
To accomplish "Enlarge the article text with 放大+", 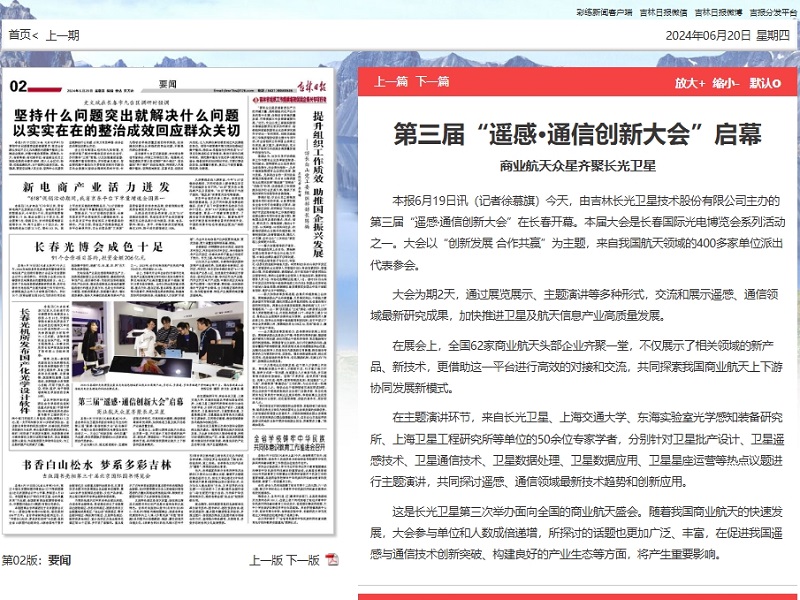I will 689,82.
